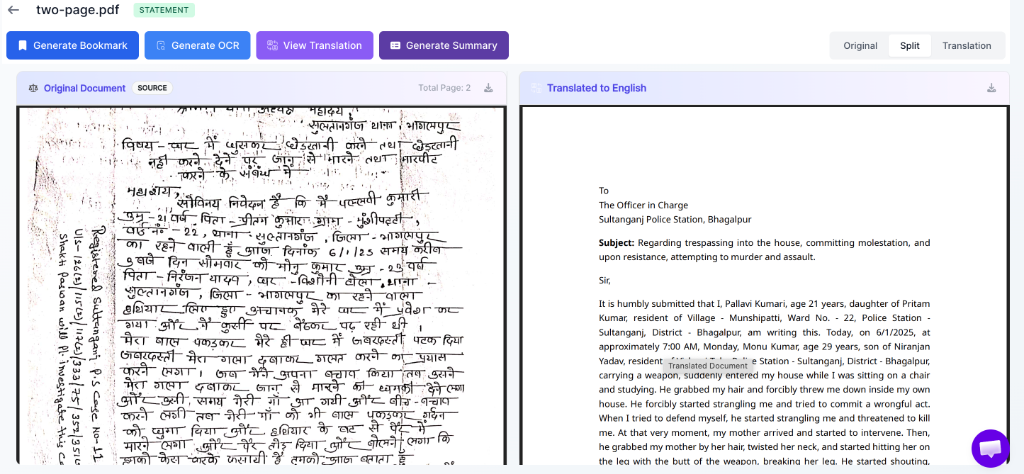Screen dimensions: 1024x474
Task: Click the 'To' line in translated document
Action: pyautogui.click(x=603, y=191)
